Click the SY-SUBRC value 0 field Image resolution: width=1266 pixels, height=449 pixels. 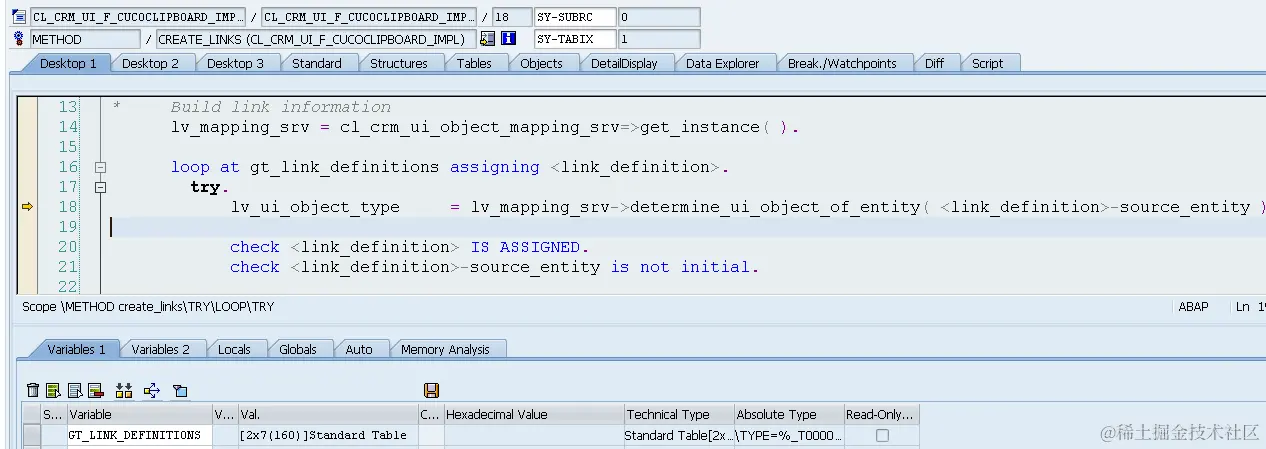coord(658,17)
